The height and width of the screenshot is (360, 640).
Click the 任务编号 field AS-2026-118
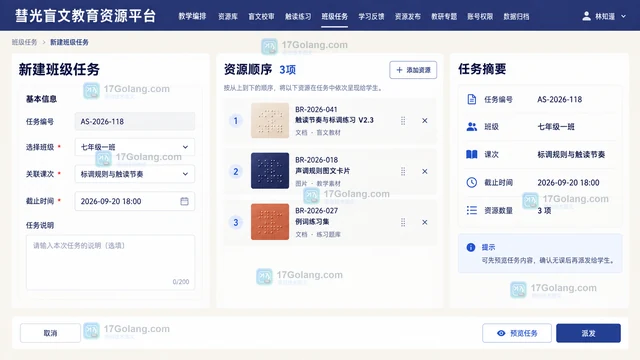pos(135,122)
